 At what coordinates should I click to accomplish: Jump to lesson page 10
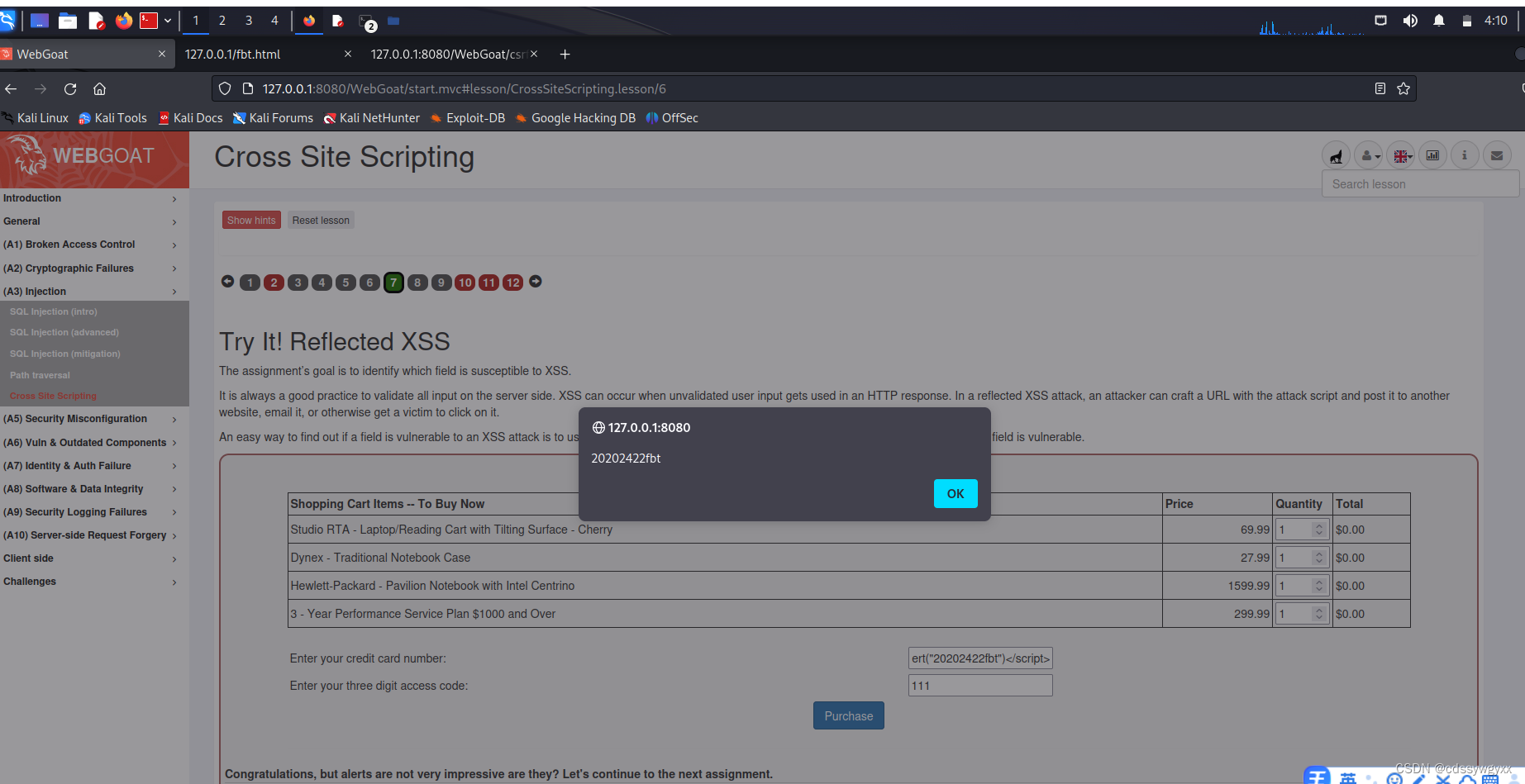[x=465, y=283]
